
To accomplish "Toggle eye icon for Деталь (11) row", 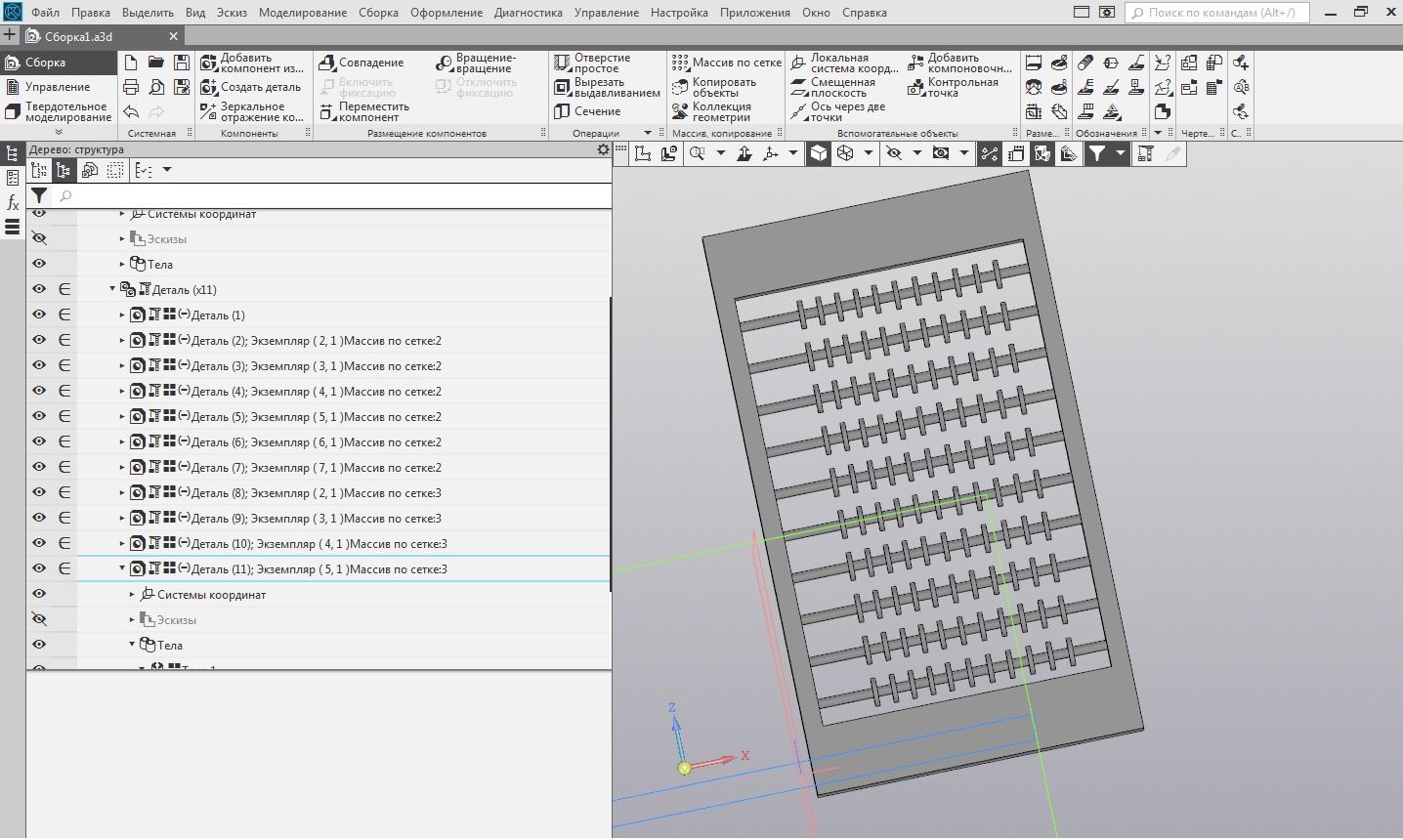I will tap(39, 568).
